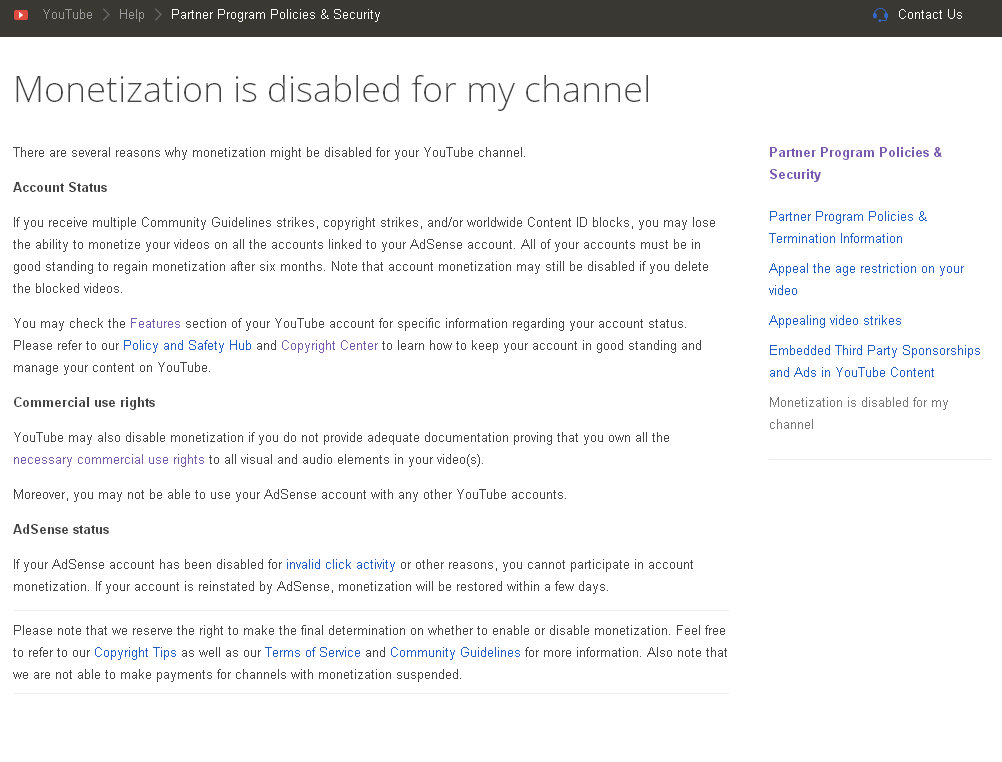Viewport: 1002px width, 762px height.
Task: Open the Copyright Tips link
Action: pos(135,653)
